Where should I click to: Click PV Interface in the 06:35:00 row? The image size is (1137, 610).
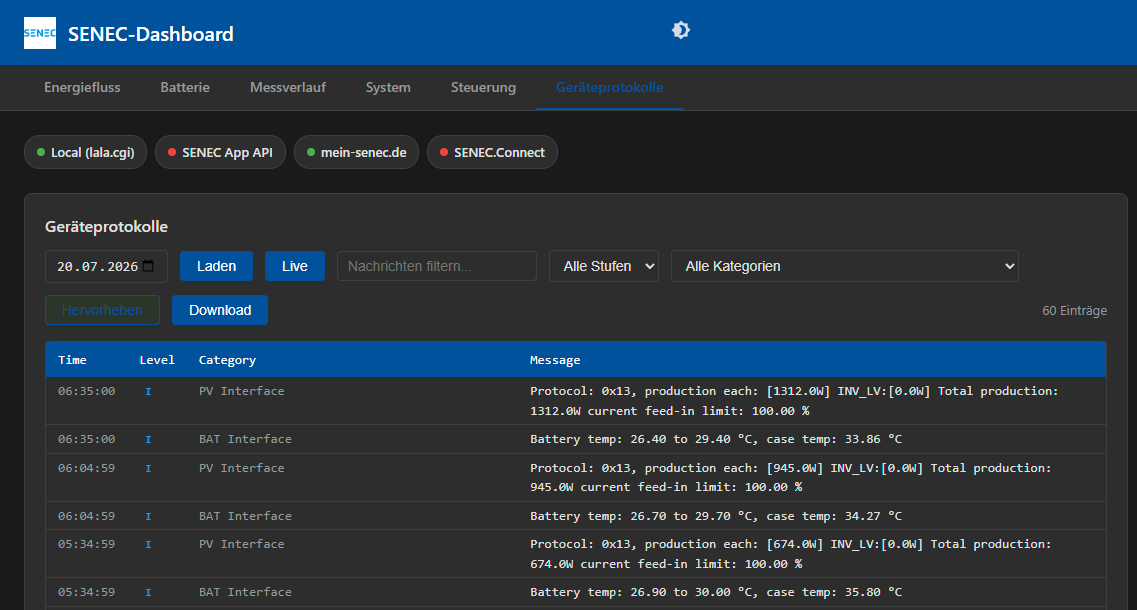pyautogui.click(x=241, y=391)
